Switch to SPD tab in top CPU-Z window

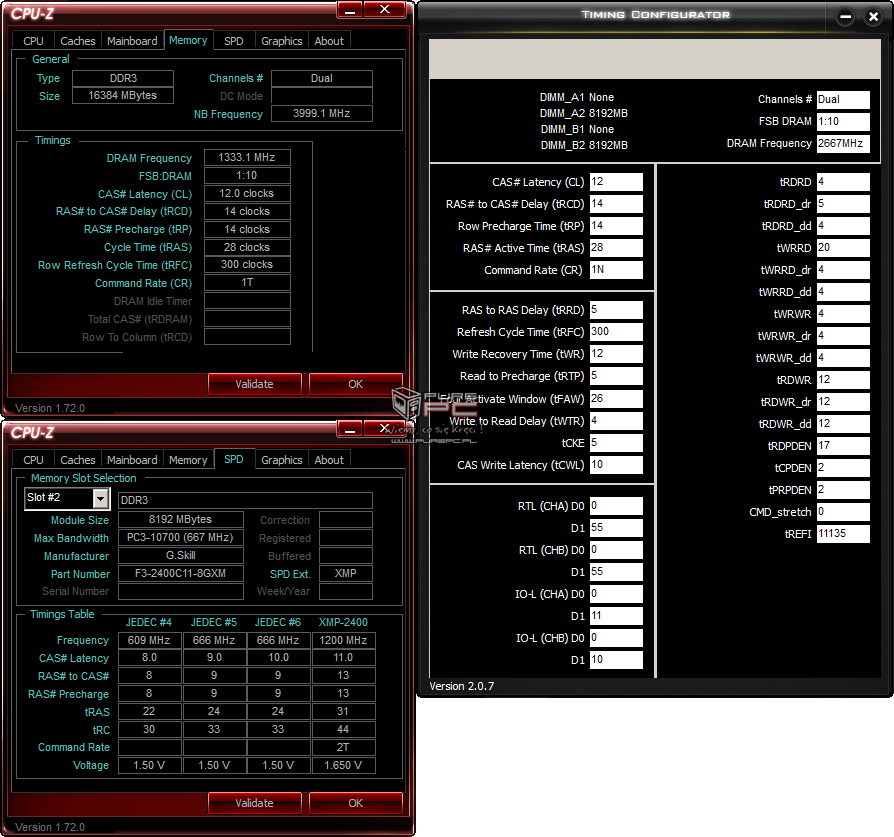point(233,41)
